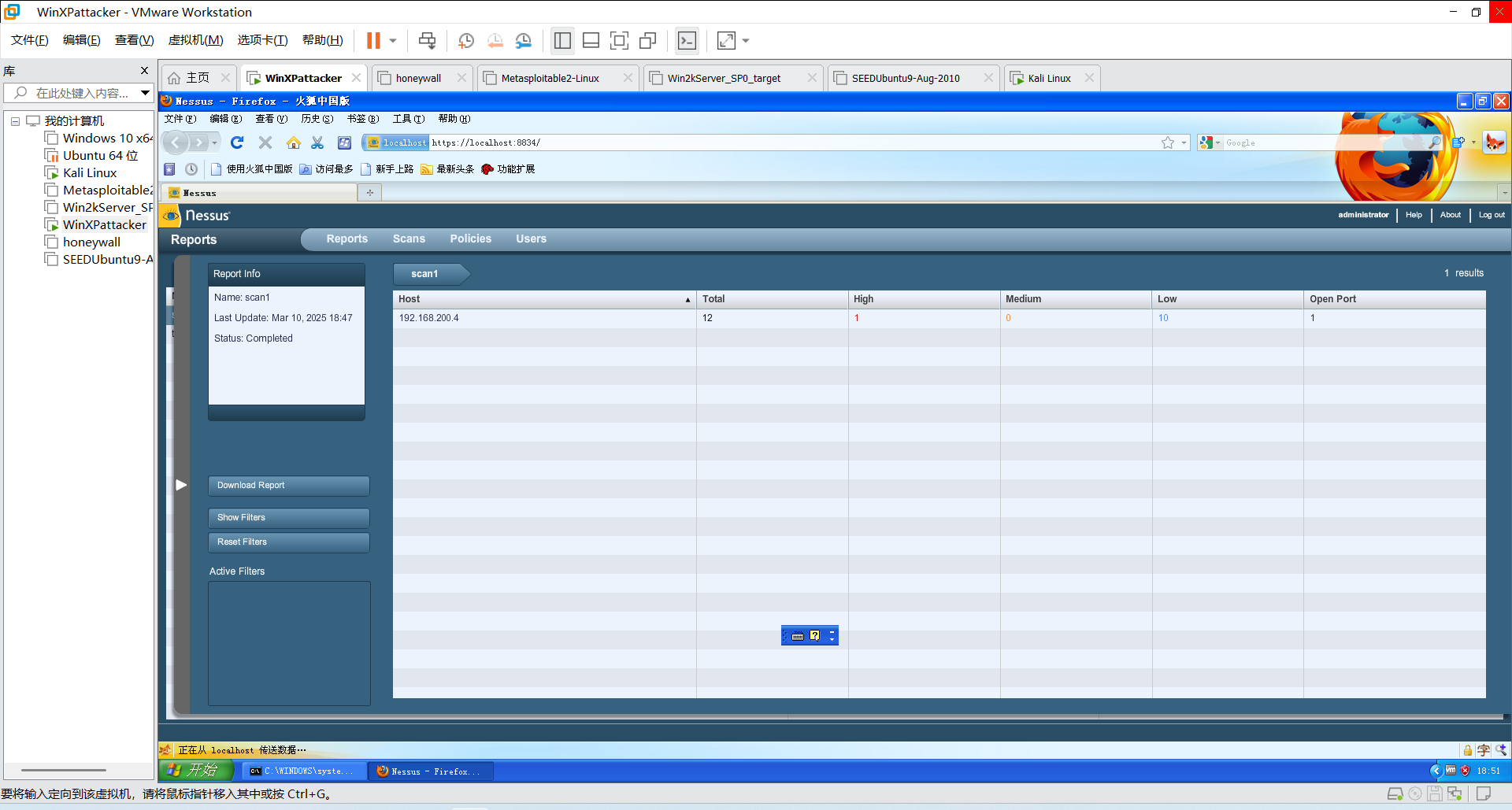Open the Users tab in Nessus

532,239
